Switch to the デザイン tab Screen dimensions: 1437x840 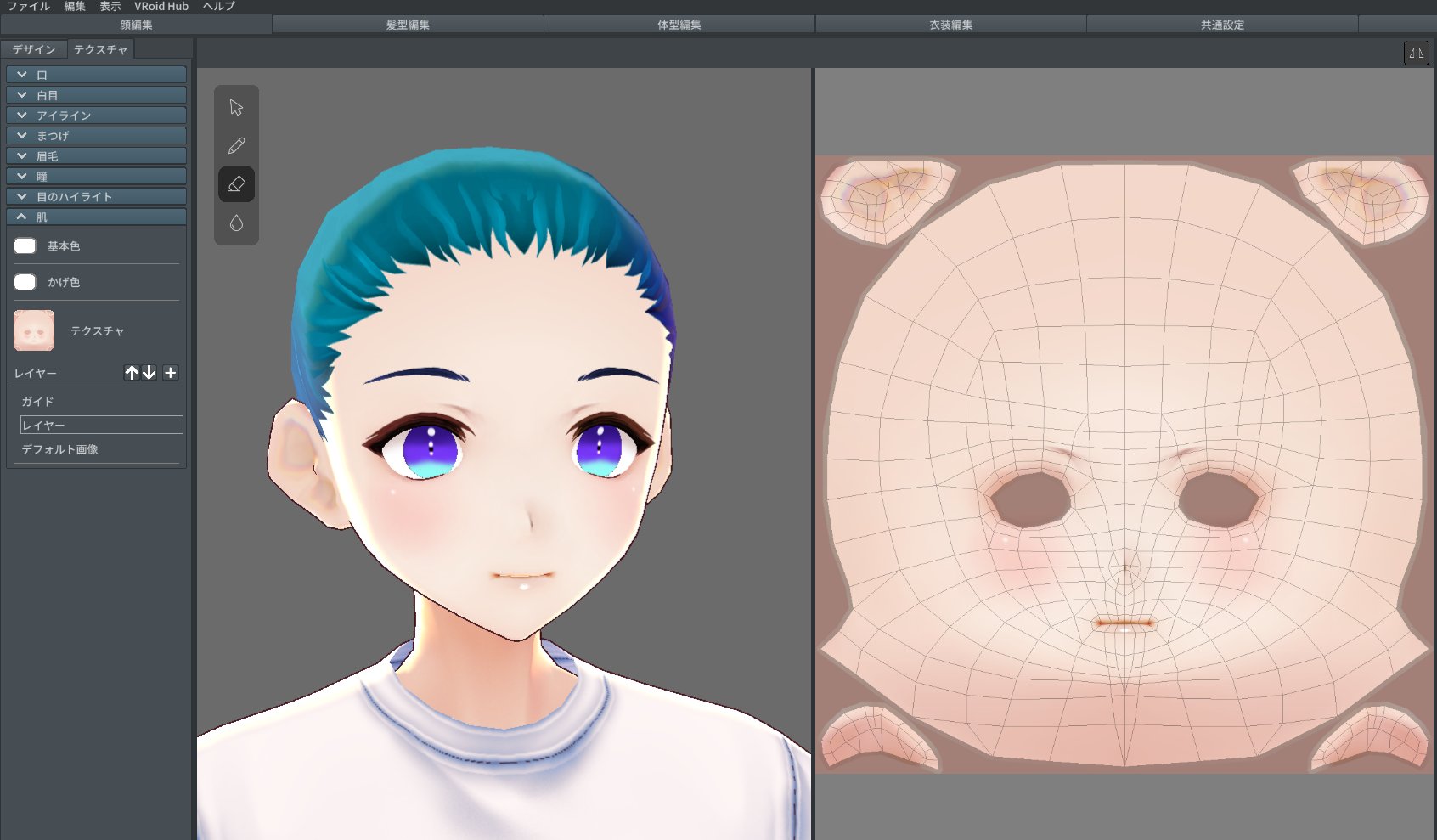tap(34, 49)
